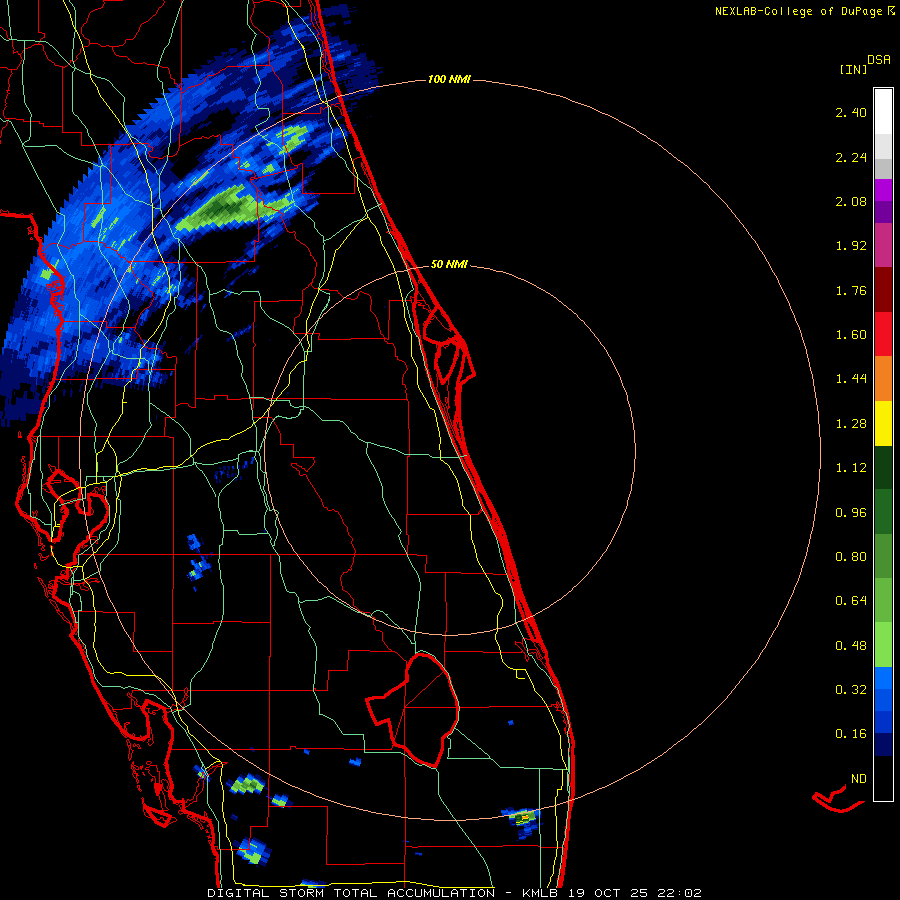Screen dimensions: 900x900
Task: Select the 2.08 legend value
Action: click(x=851, y=201)
